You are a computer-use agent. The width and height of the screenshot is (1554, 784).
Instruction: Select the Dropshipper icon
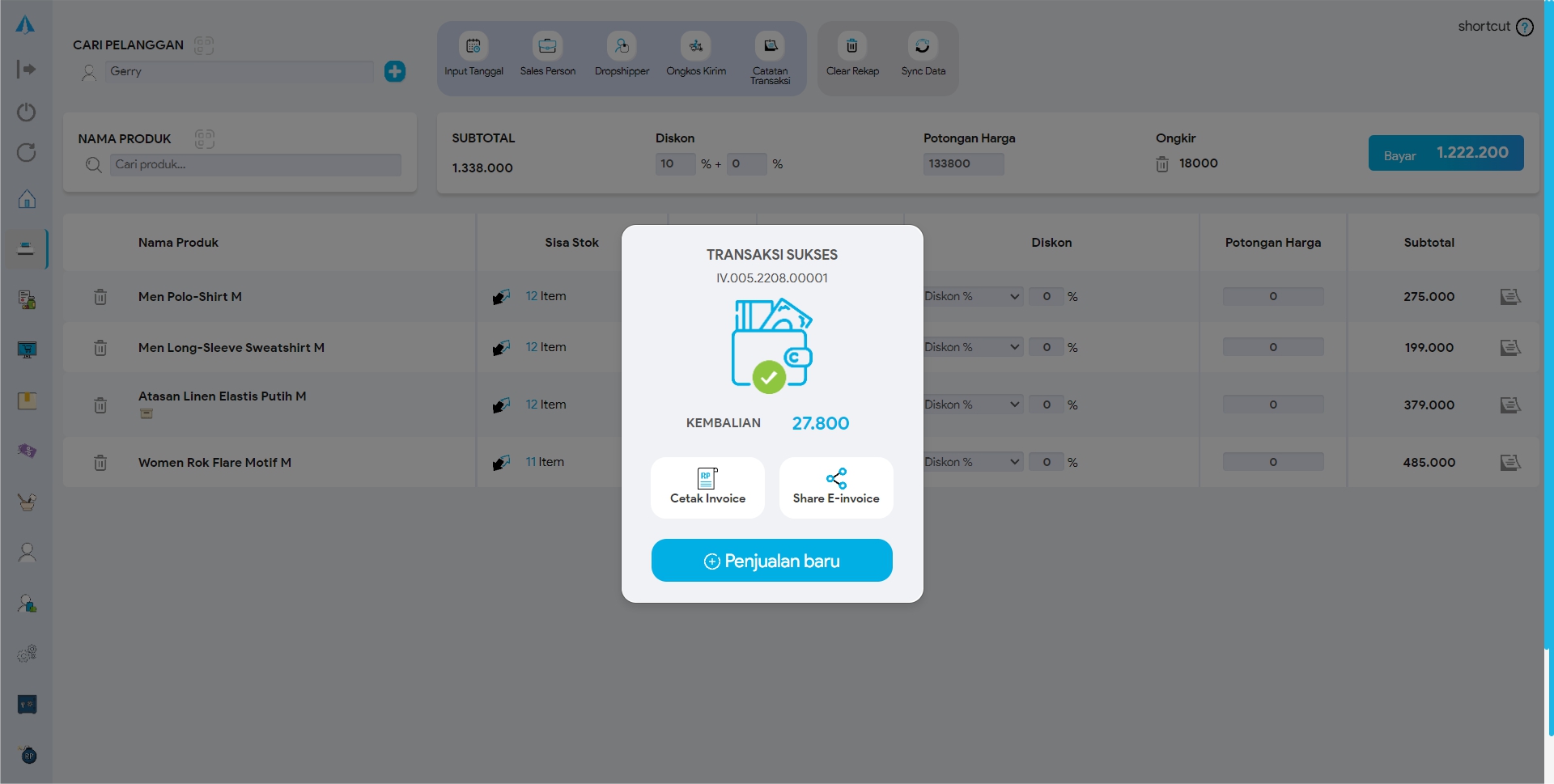[622, 46]
